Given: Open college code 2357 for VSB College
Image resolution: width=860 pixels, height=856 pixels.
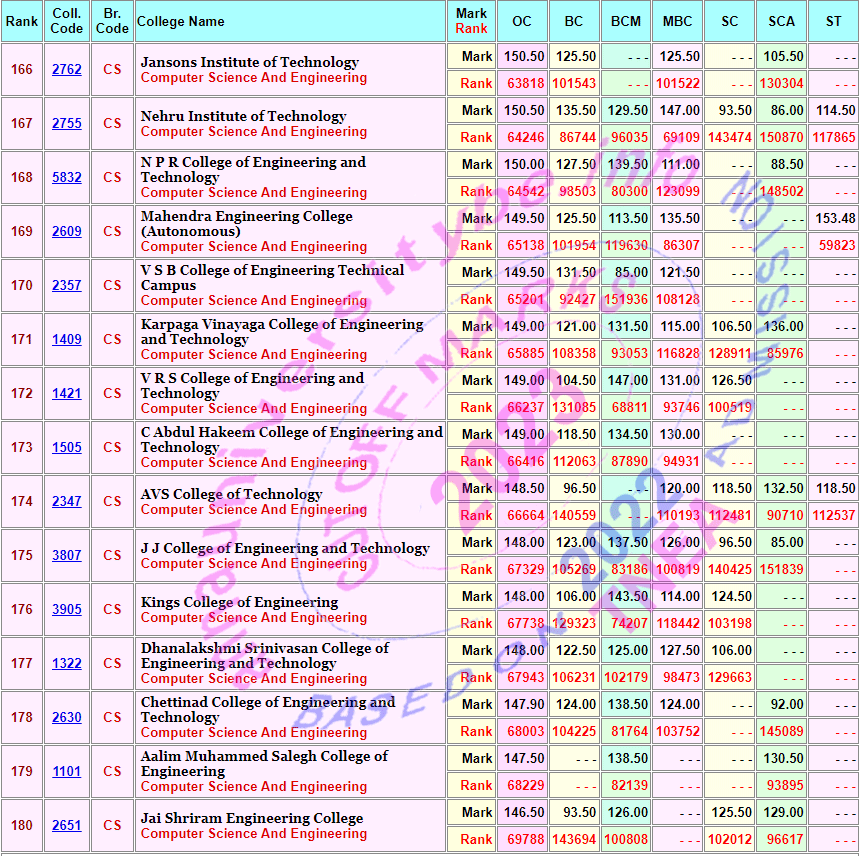Looking at the screenshot, I should [x=67, y=285].
